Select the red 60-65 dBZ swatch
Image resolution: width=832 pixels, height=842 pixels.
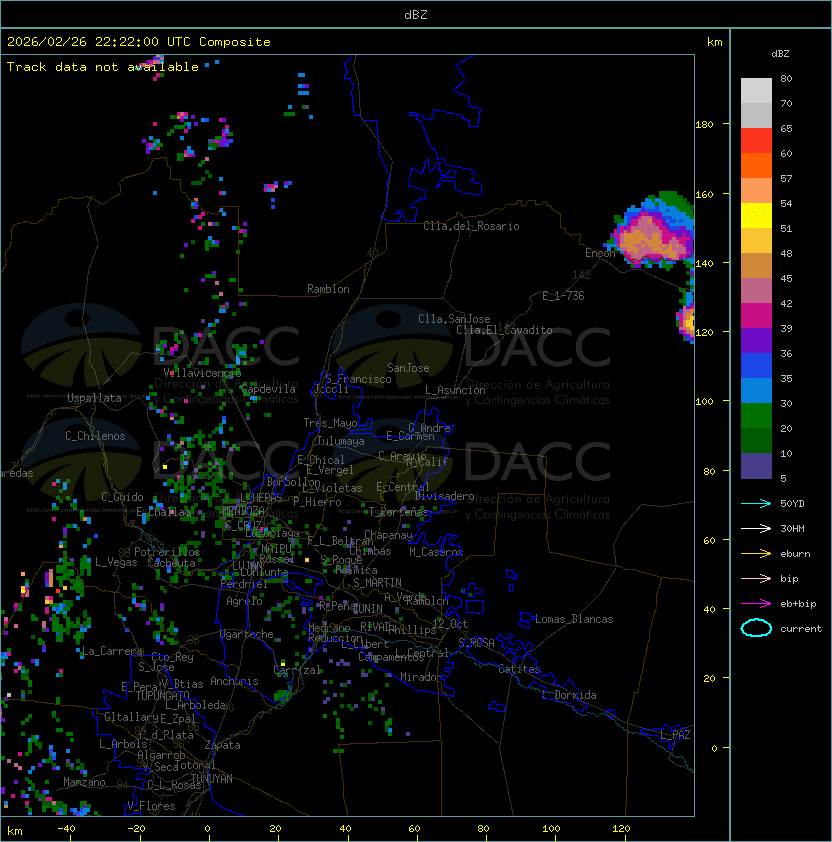point(756,141)
